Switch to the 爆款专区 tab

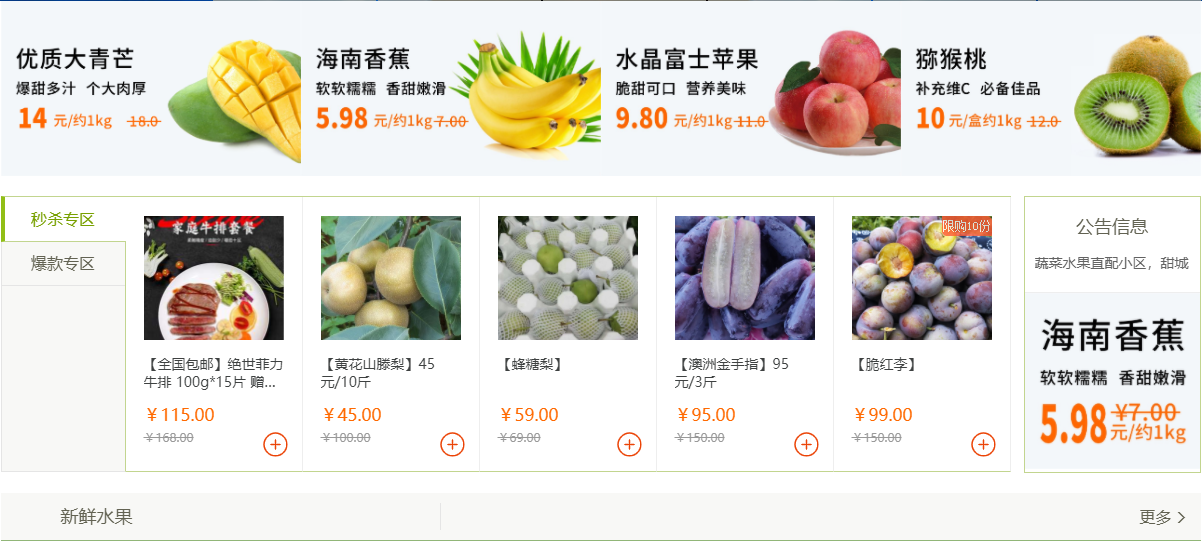(x=63, y=264)
